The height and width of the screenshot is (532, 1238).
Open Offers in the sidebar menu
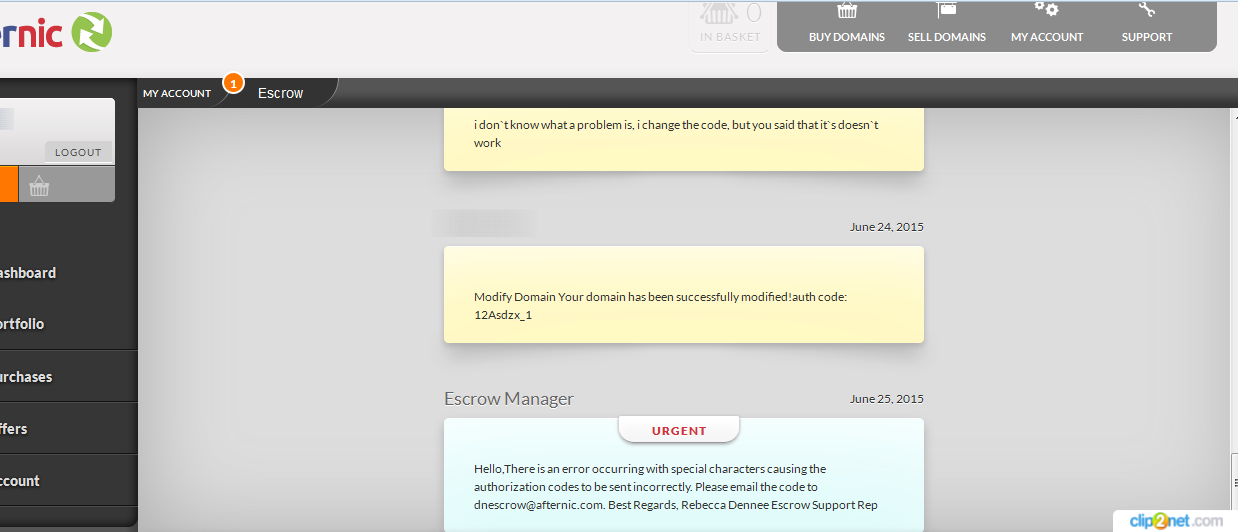(x=14, y=429)
